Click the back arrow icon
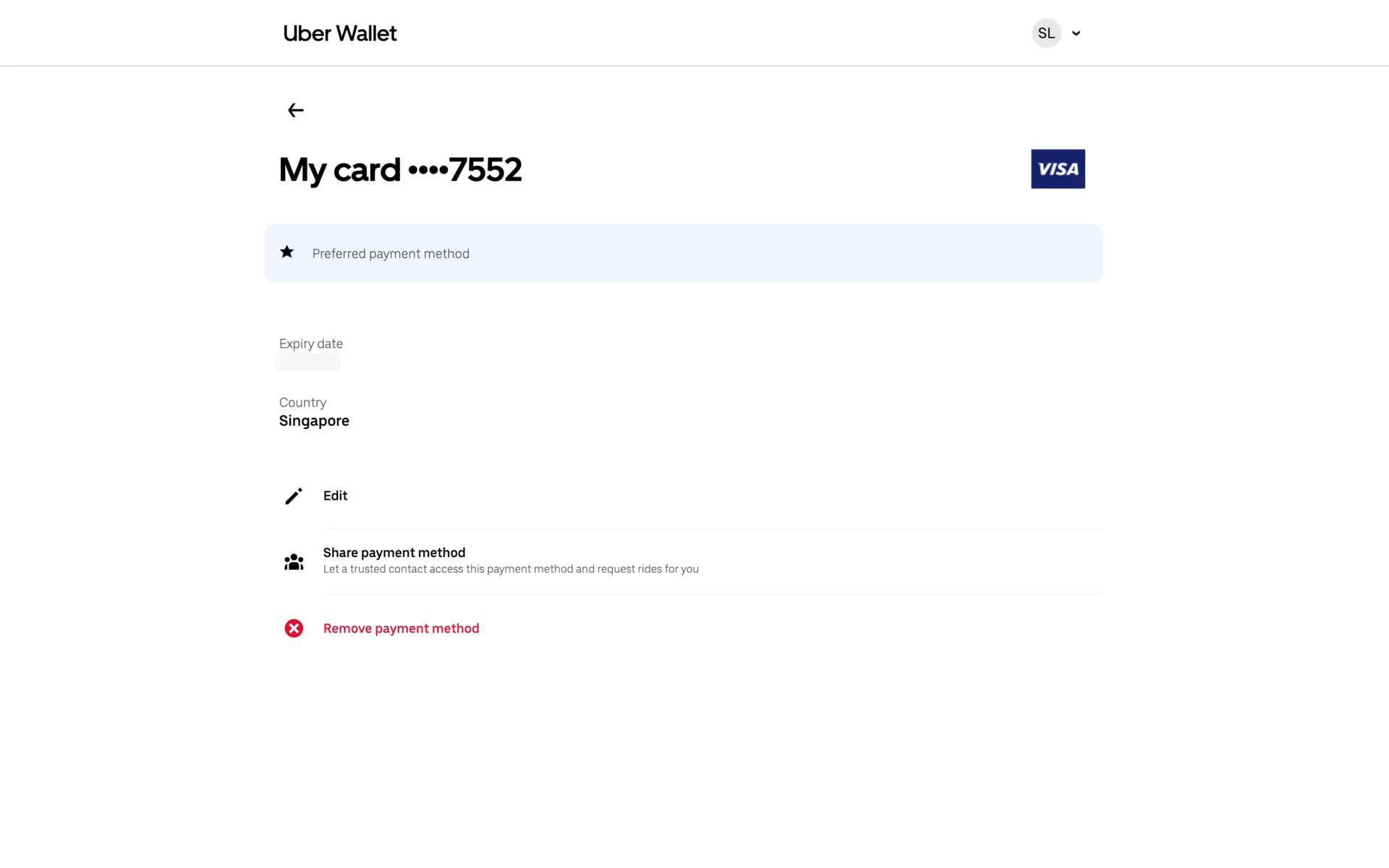The height and width of the screenshot is (868, 1389). pyautogui.click(x=295, y=110)
